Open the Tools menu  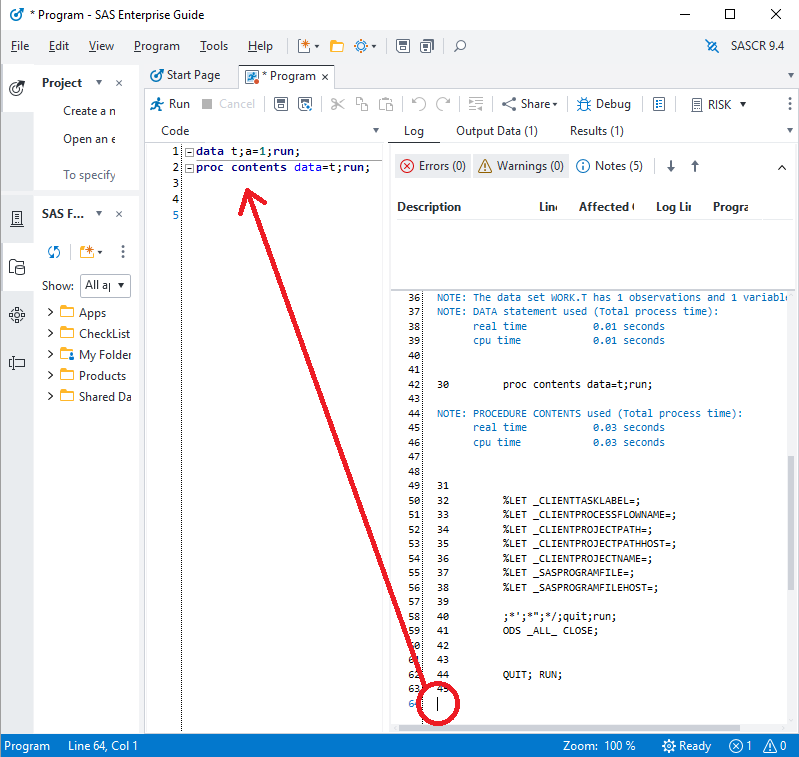pos(213,46)
